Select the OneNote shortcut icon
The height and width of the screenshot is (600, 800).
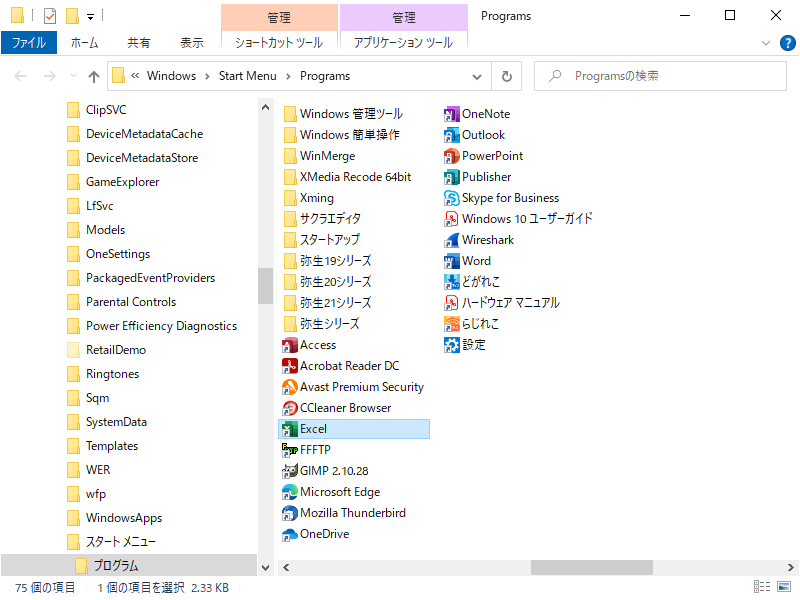click(x=452, y=114)
